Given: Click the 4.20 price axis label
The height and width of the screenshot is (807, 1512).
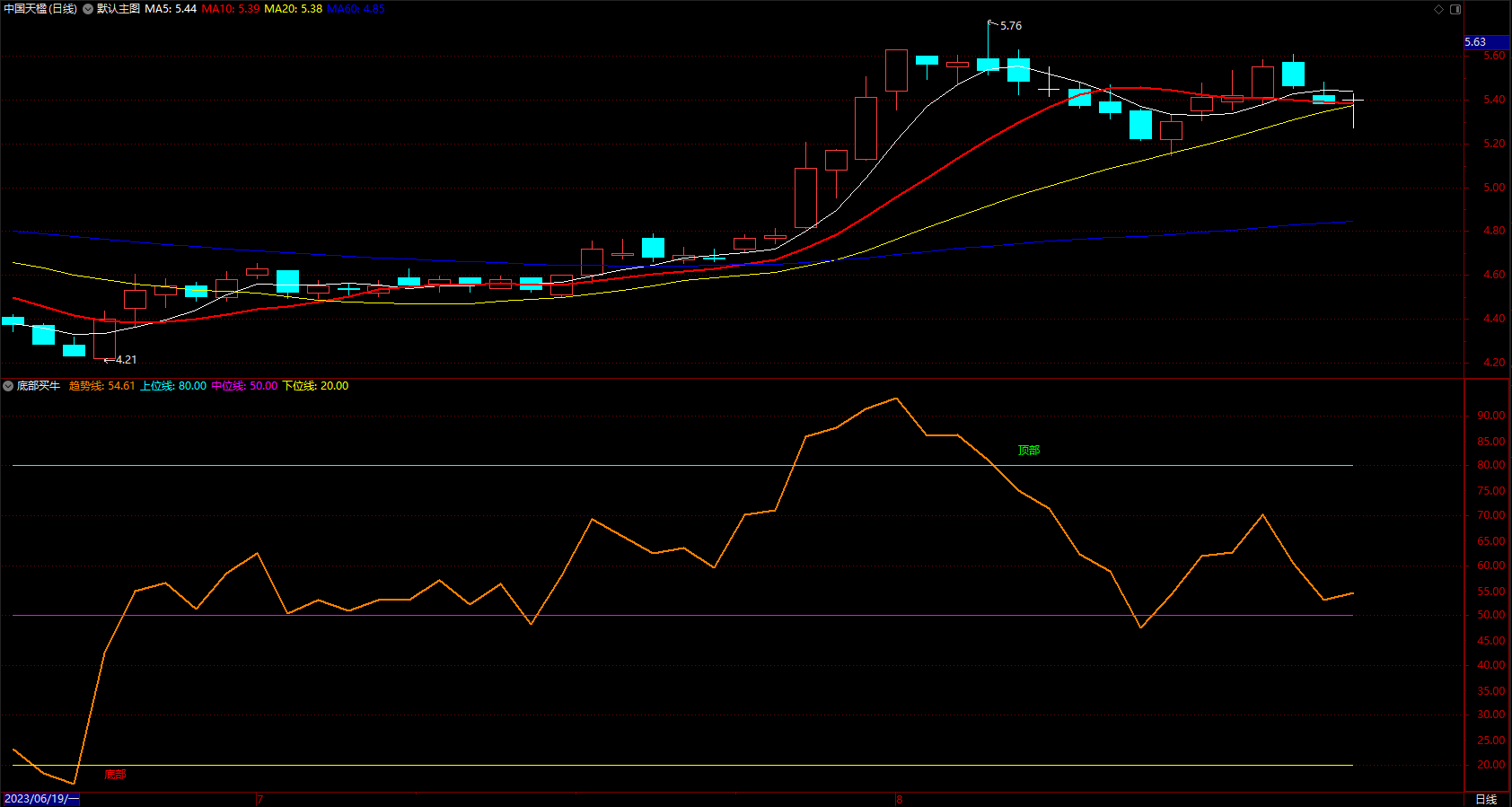Looking at the screenshot, I should (1494, 363).
